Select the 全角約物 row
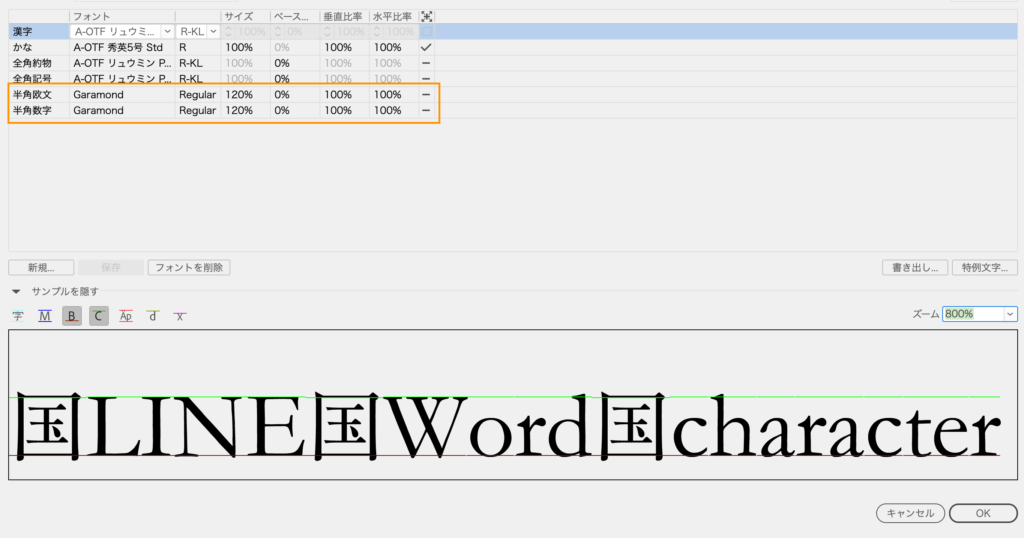 click(x=38, y=63)
